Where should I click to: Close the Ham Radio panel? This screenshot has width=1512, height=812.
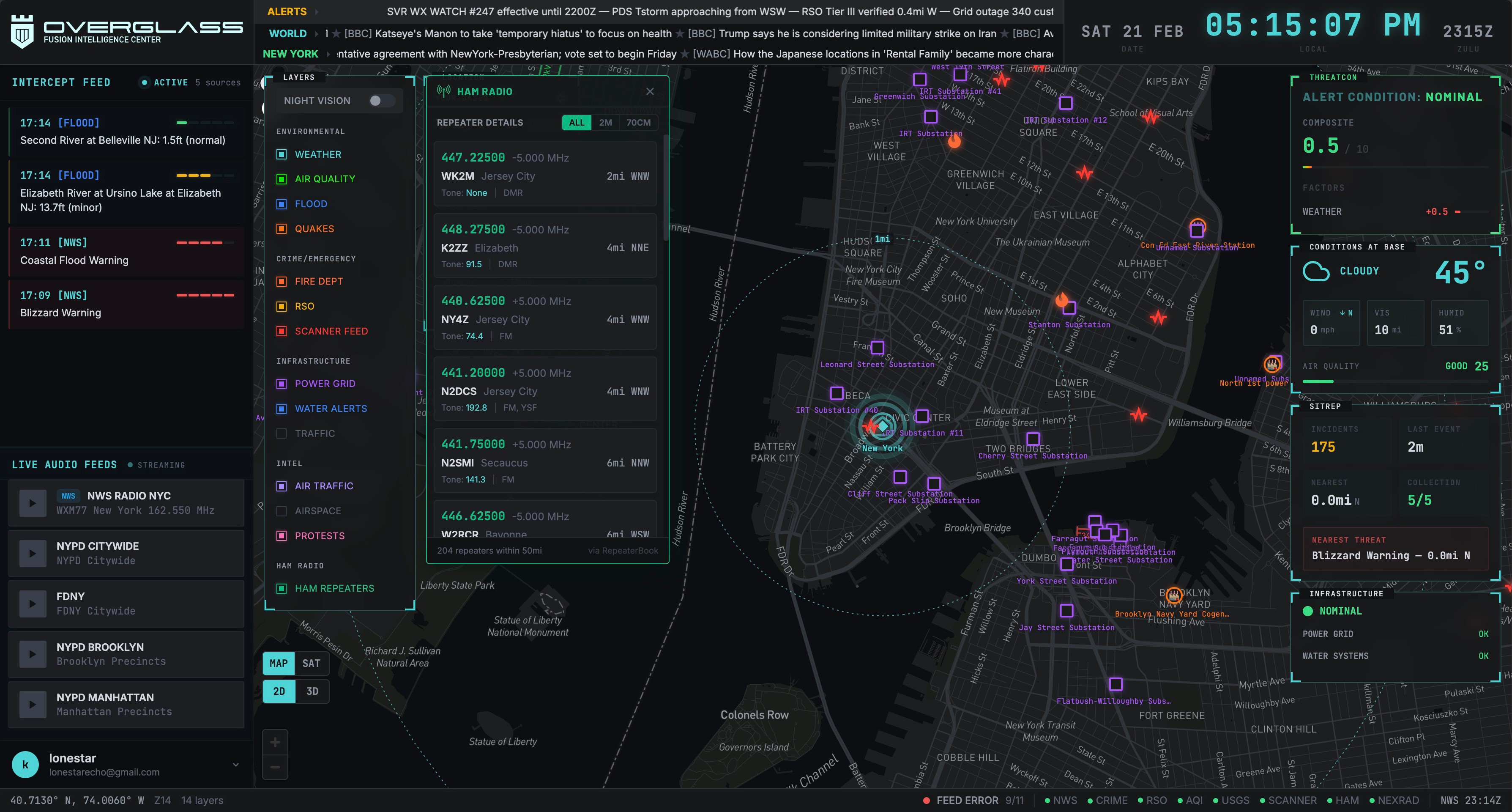pyautogui.click(x=650, y=92)
